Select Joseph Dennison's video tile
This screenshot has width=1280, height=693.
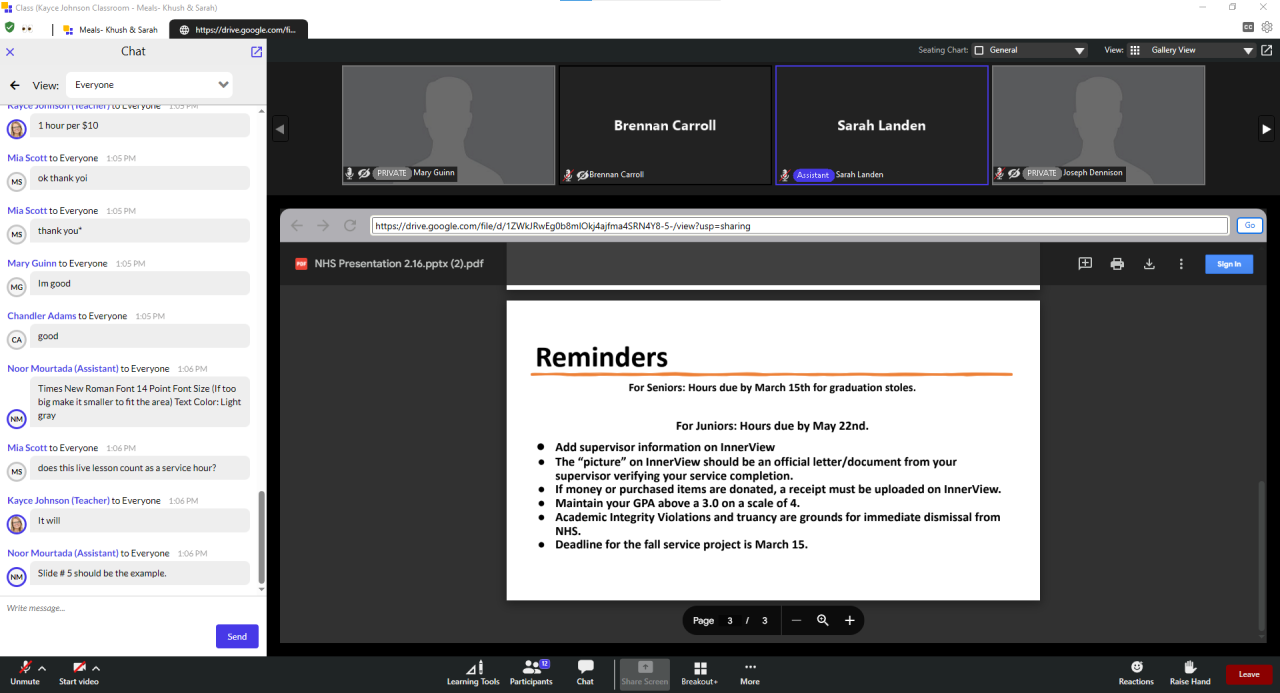pos(1098,125)
